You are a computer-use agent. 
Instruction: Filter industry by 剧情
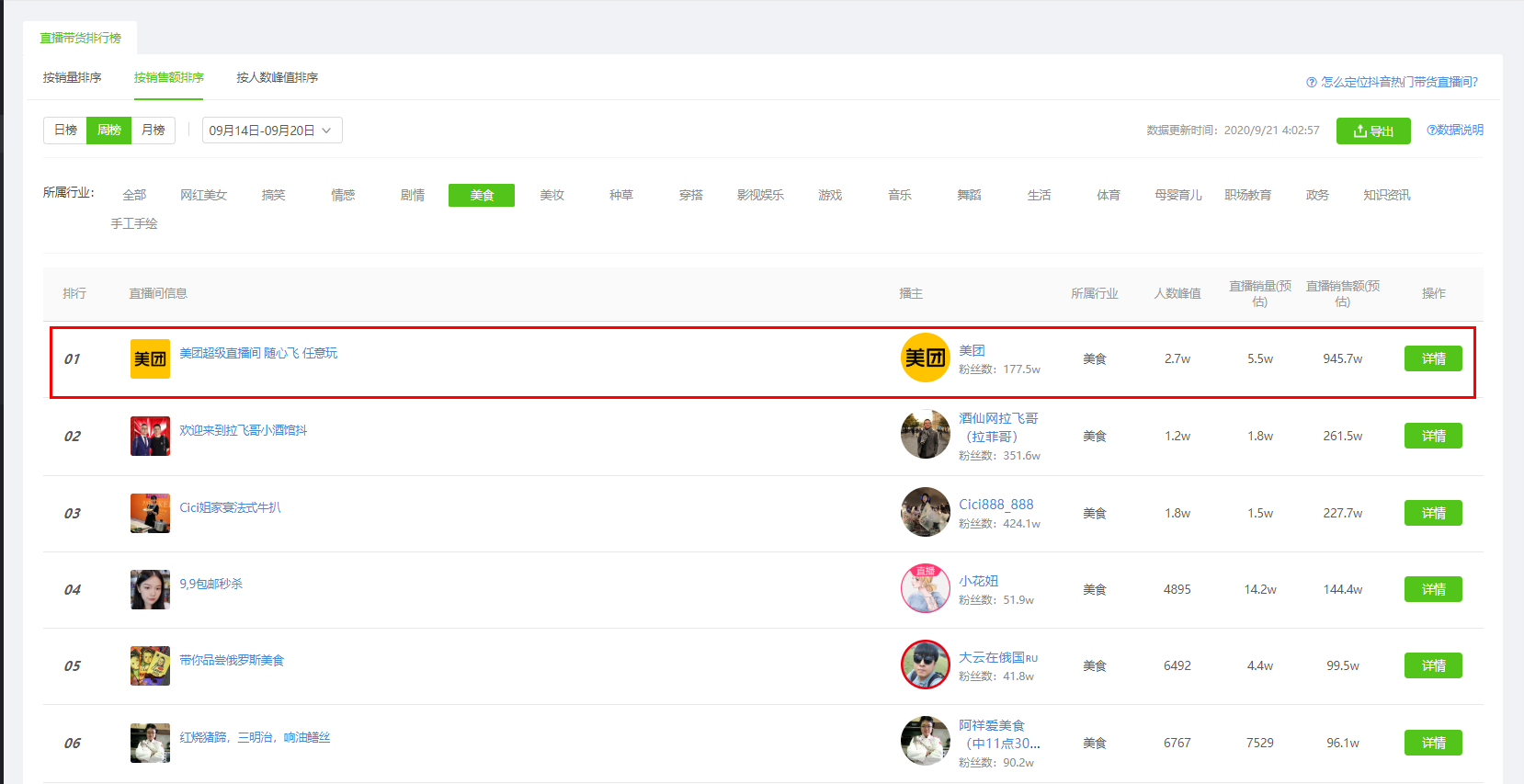(x=413, y=195)
